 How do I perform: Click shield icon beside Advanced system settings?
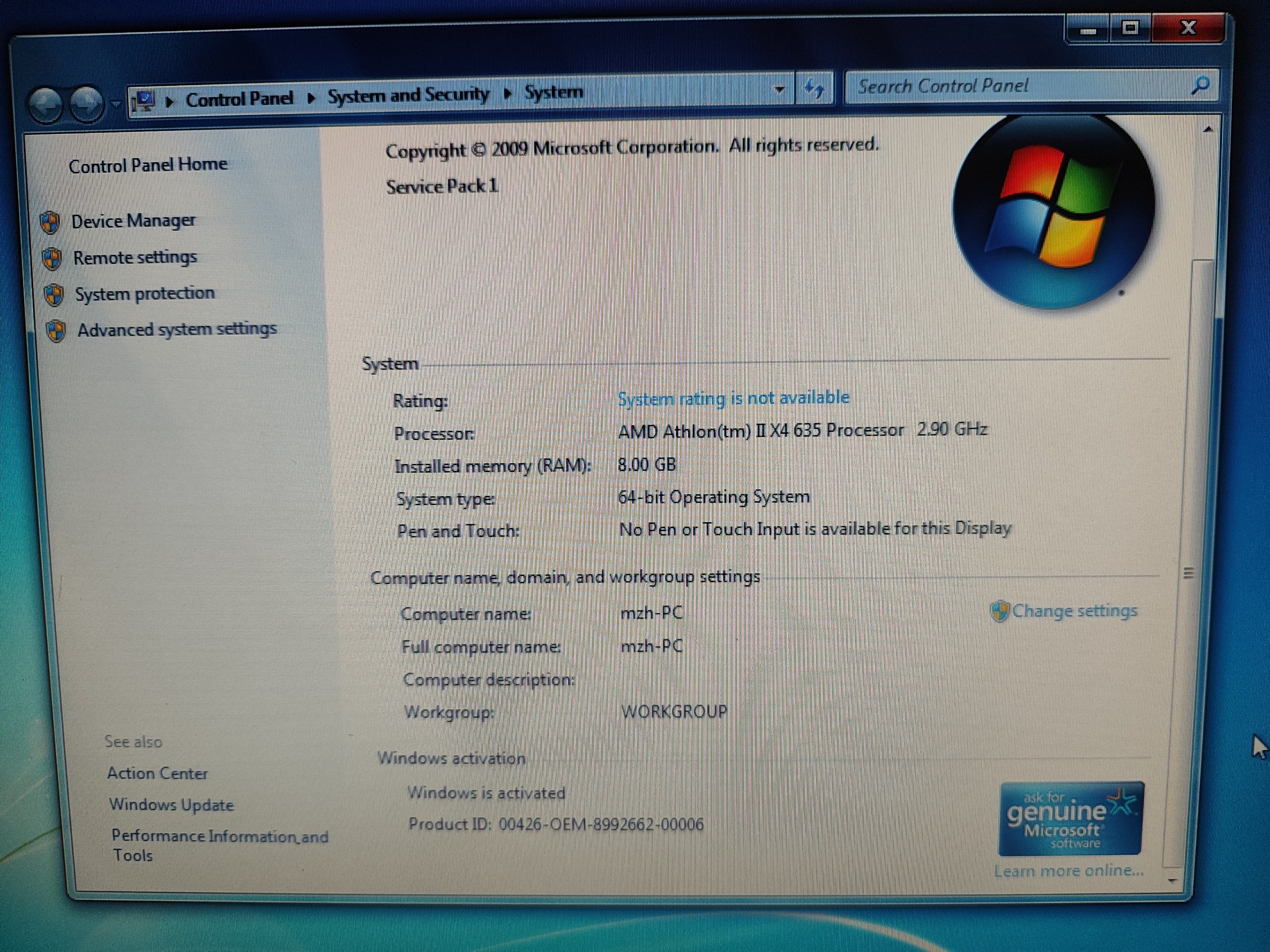point(56,331)
